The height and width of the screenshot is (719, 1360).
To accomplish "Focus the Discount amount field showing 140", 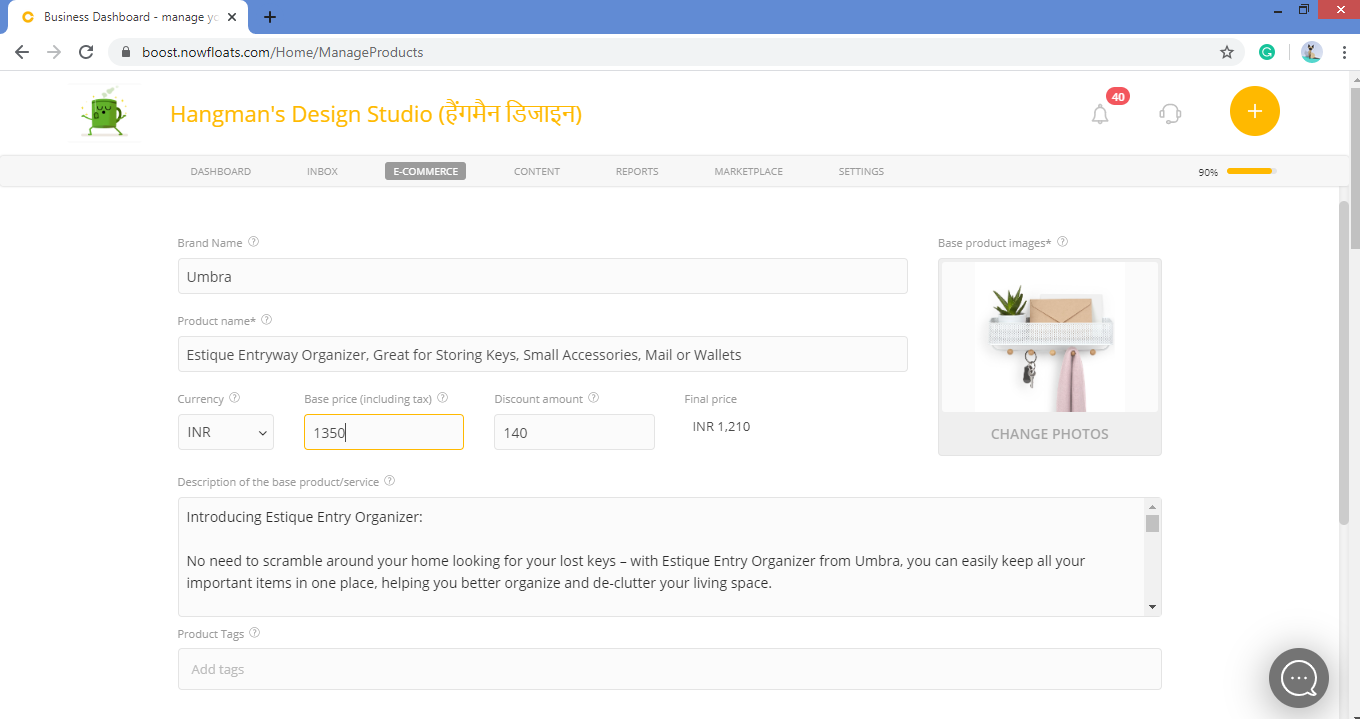I will [575, 432].
